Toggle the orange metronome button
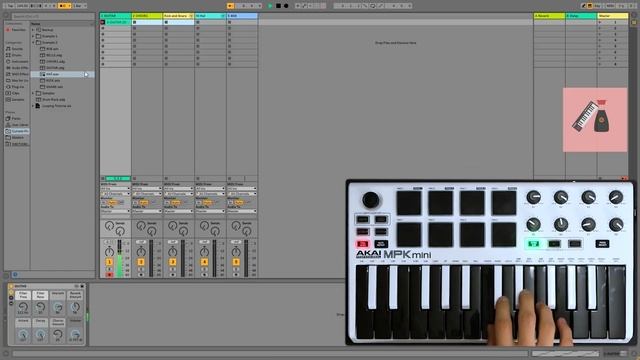Screen dimensions: 640x360 (x=63, y=6)
